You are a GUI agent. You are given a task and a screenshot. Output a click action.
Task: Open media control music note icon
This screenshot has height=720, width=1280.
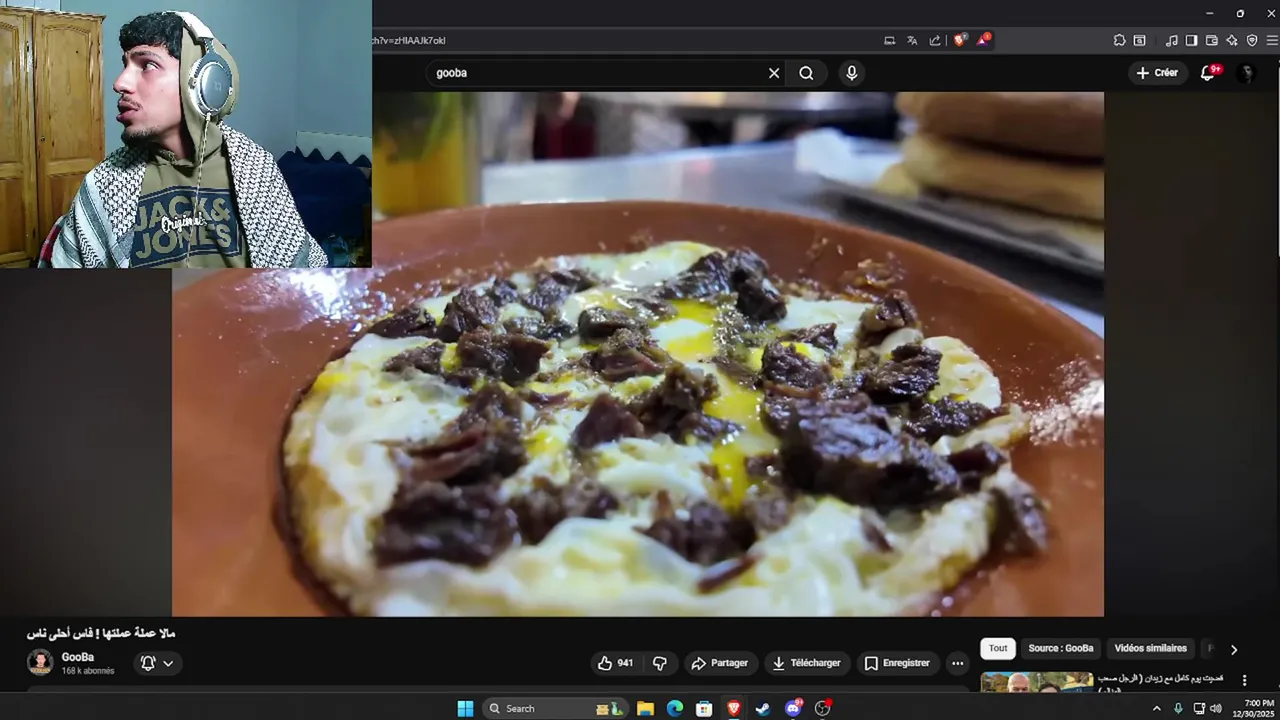pos(1171,41)
